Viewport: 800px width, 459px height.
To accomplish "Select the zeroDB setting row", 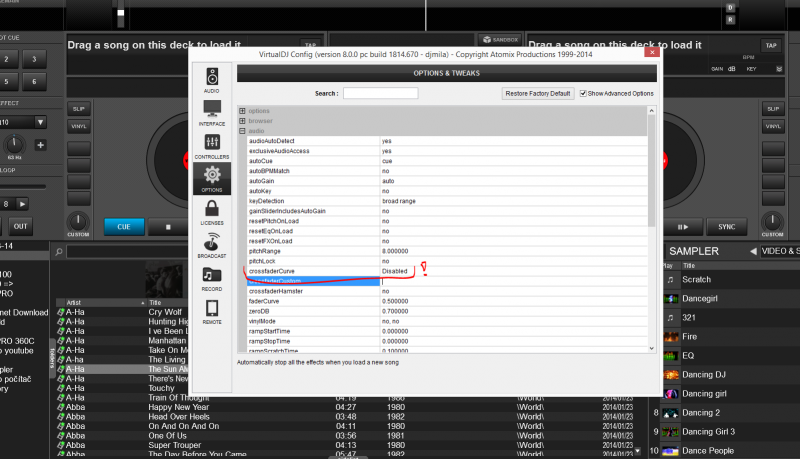I will (447, 311).
